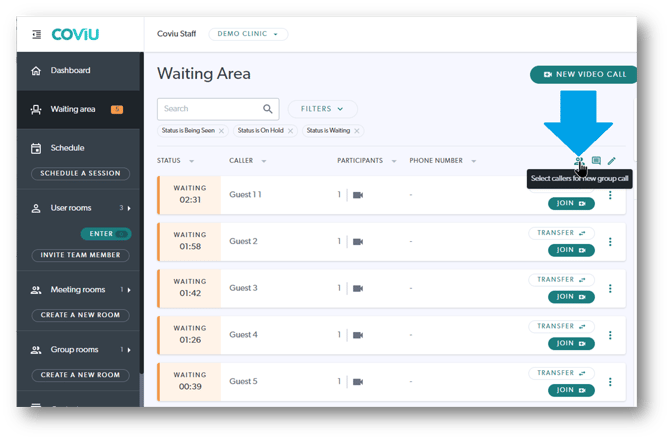Image resolution: width=670 pixels, height=440 pixels.
Task: Remove the Status is Being Seen filter
Action: (222, 131)
